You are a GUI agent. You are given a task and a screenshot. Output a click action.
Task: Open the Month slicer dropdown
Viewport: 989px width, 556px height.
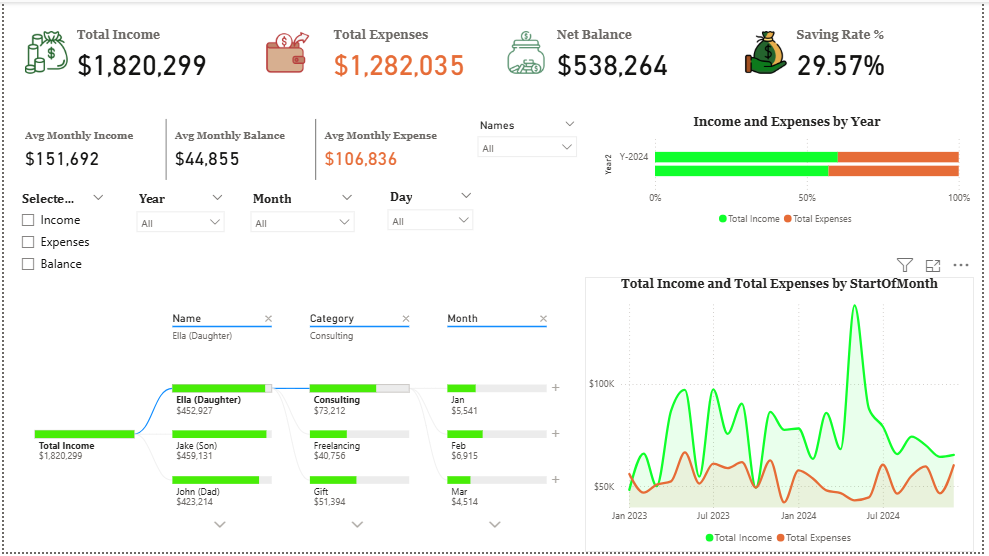303,223
